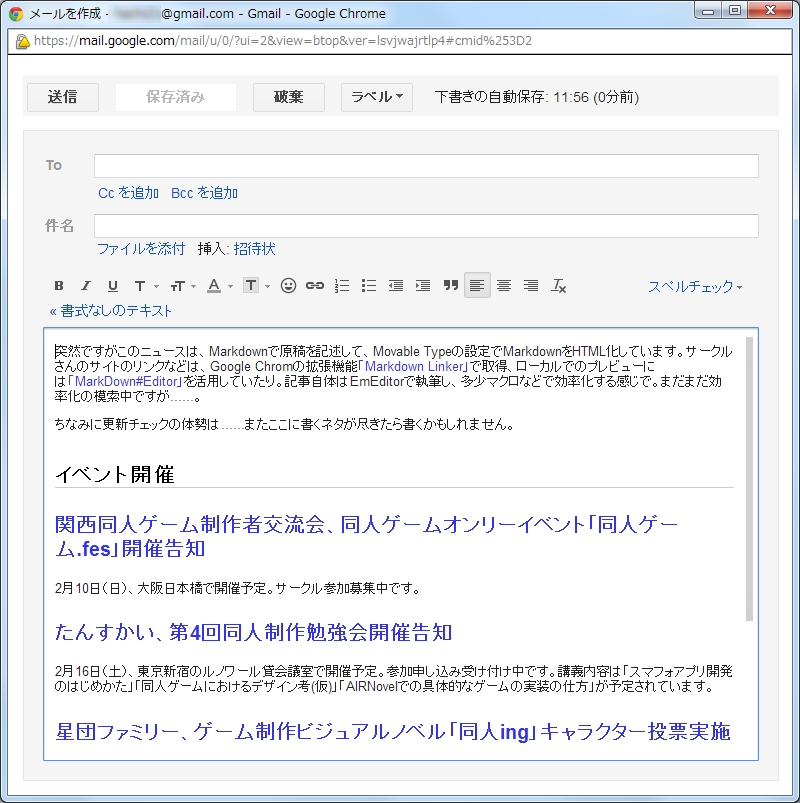Image resolution: width=800 pixels, height=803 pixels.
Task: Create a numbered list
Action: [340, 285]
